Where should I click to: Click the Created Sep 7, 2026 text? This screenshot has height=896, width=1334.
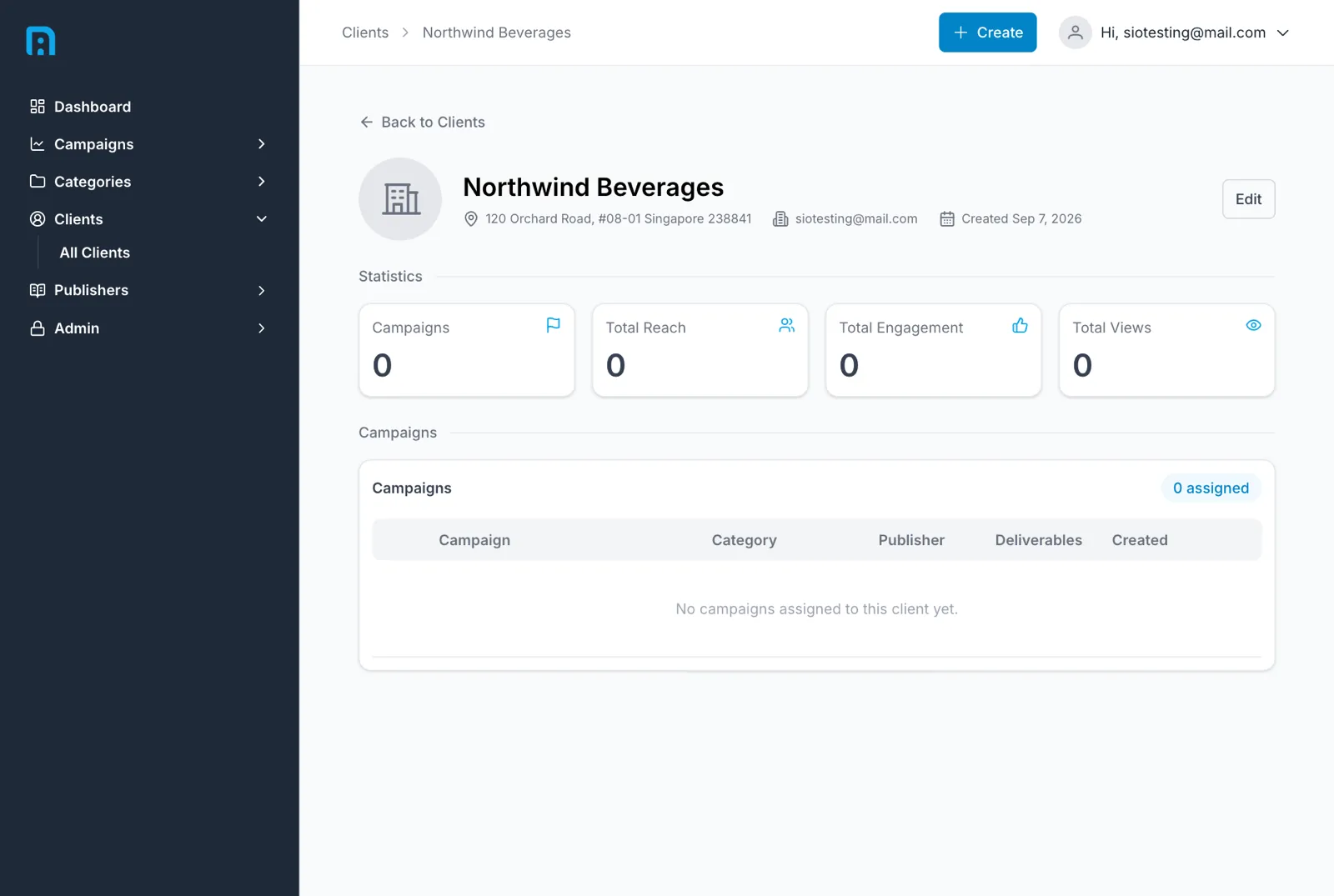pyautogui.click(x=1021, y=218)
